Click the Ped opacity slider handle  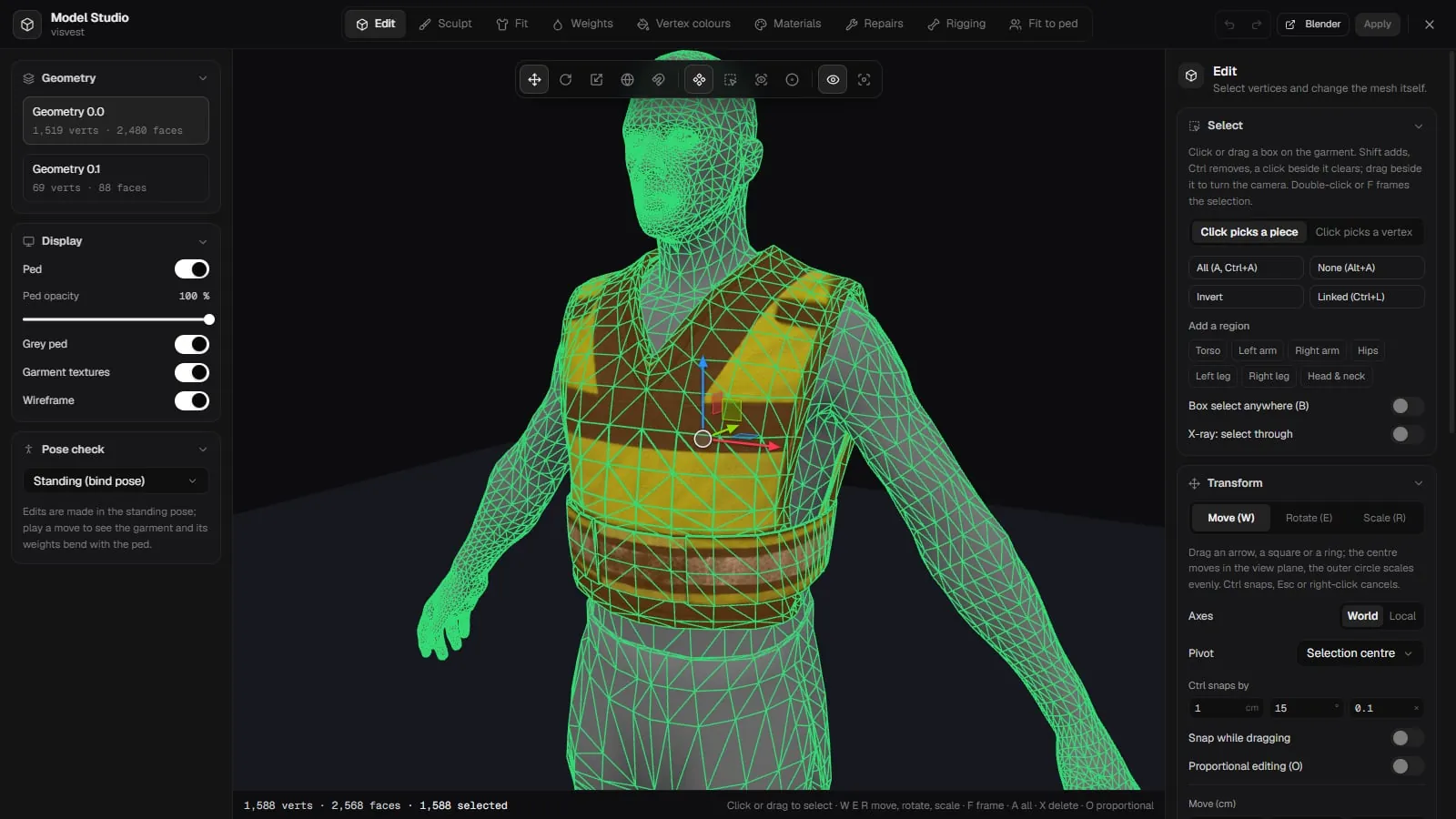[209, 319]
